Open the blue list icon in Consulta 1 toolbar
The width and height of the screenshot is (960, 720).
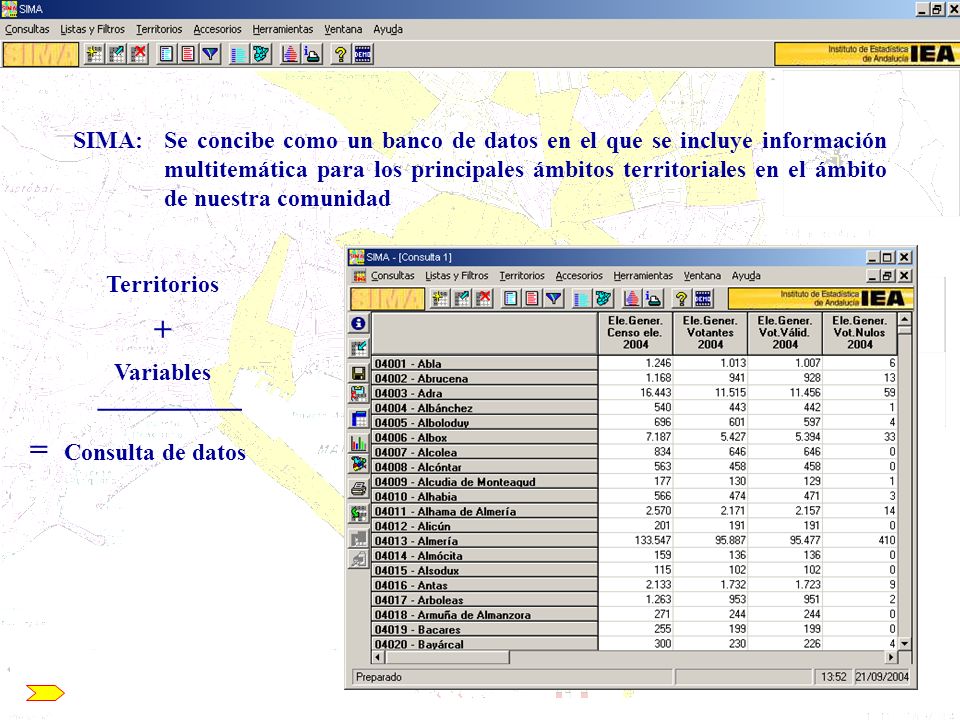[x=511, y=299]
